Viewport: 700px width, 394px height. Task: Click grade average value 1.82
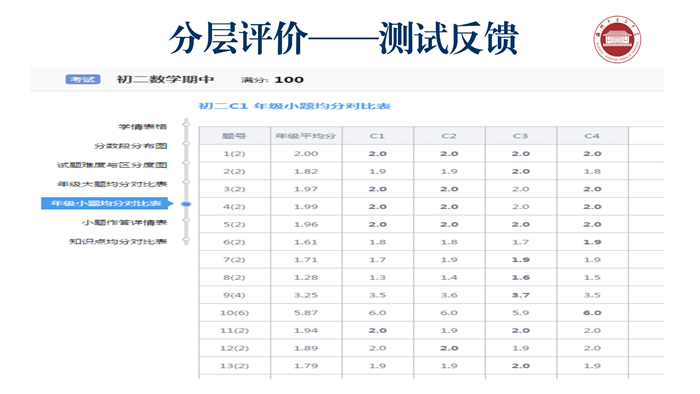306,171
